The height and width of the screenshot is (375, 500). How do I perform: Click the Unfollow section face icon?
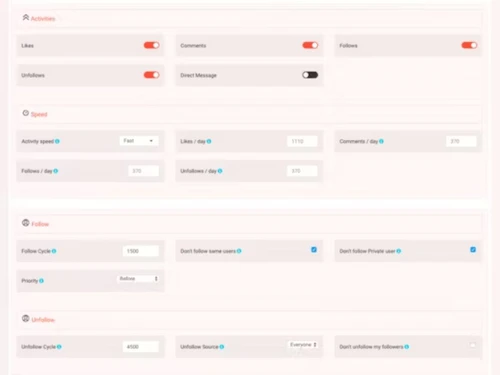pyautogui.click(x=26, y=318)
